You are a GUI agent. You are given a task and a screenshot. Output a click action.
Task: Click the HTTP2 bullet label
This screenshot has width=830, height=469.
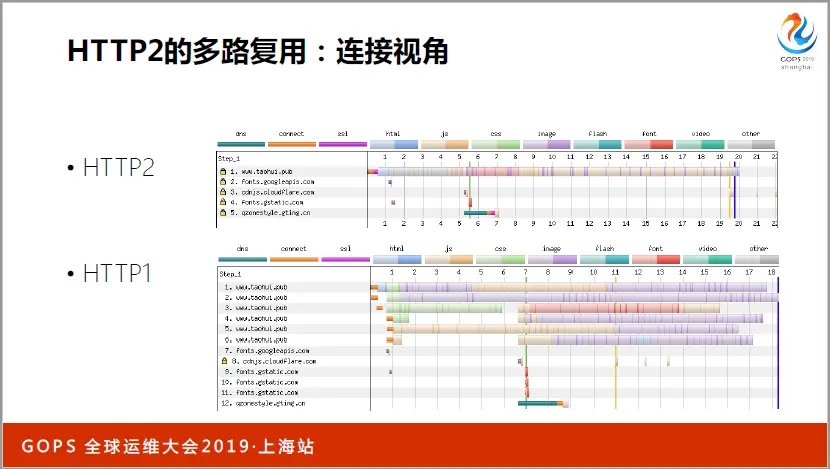[119, 167]
